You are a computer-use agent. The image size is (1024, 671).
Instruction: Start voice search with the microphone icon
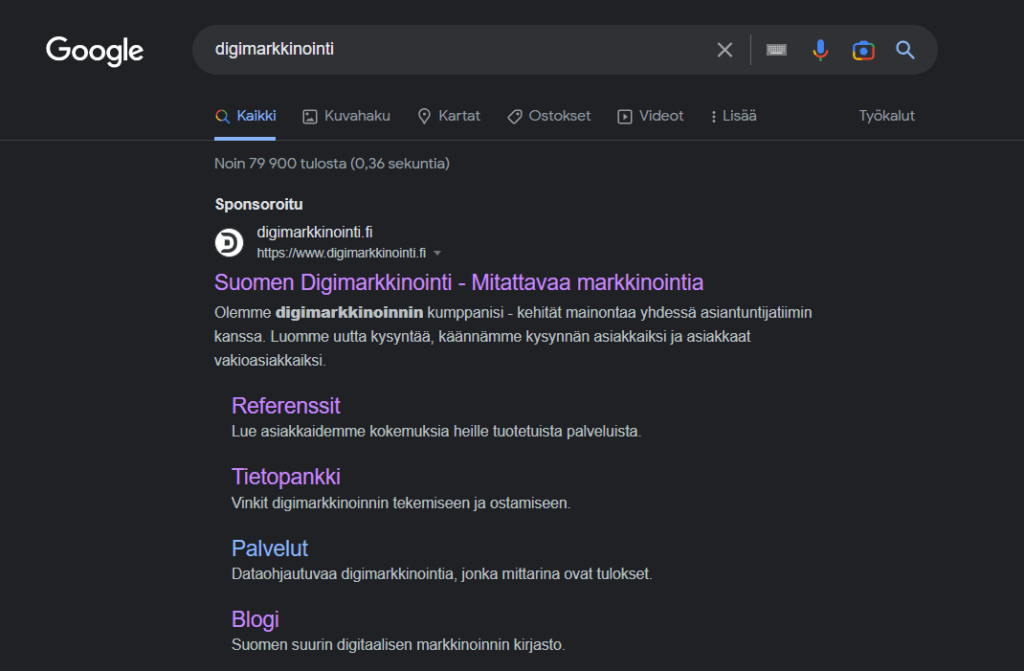820,50
